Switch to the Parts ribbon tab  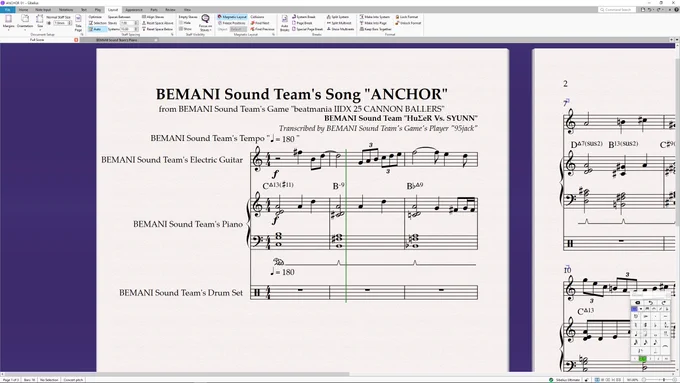tap(154, 10)
